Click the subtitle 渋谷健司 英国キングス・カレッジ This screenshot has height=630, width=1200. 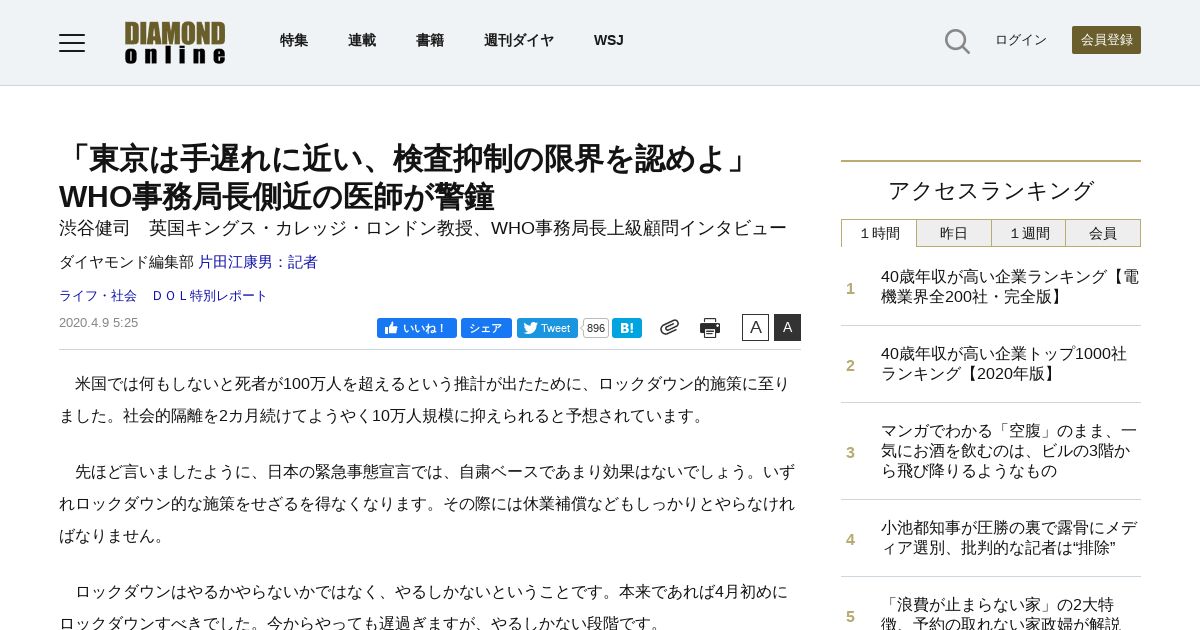coord(423,228)
